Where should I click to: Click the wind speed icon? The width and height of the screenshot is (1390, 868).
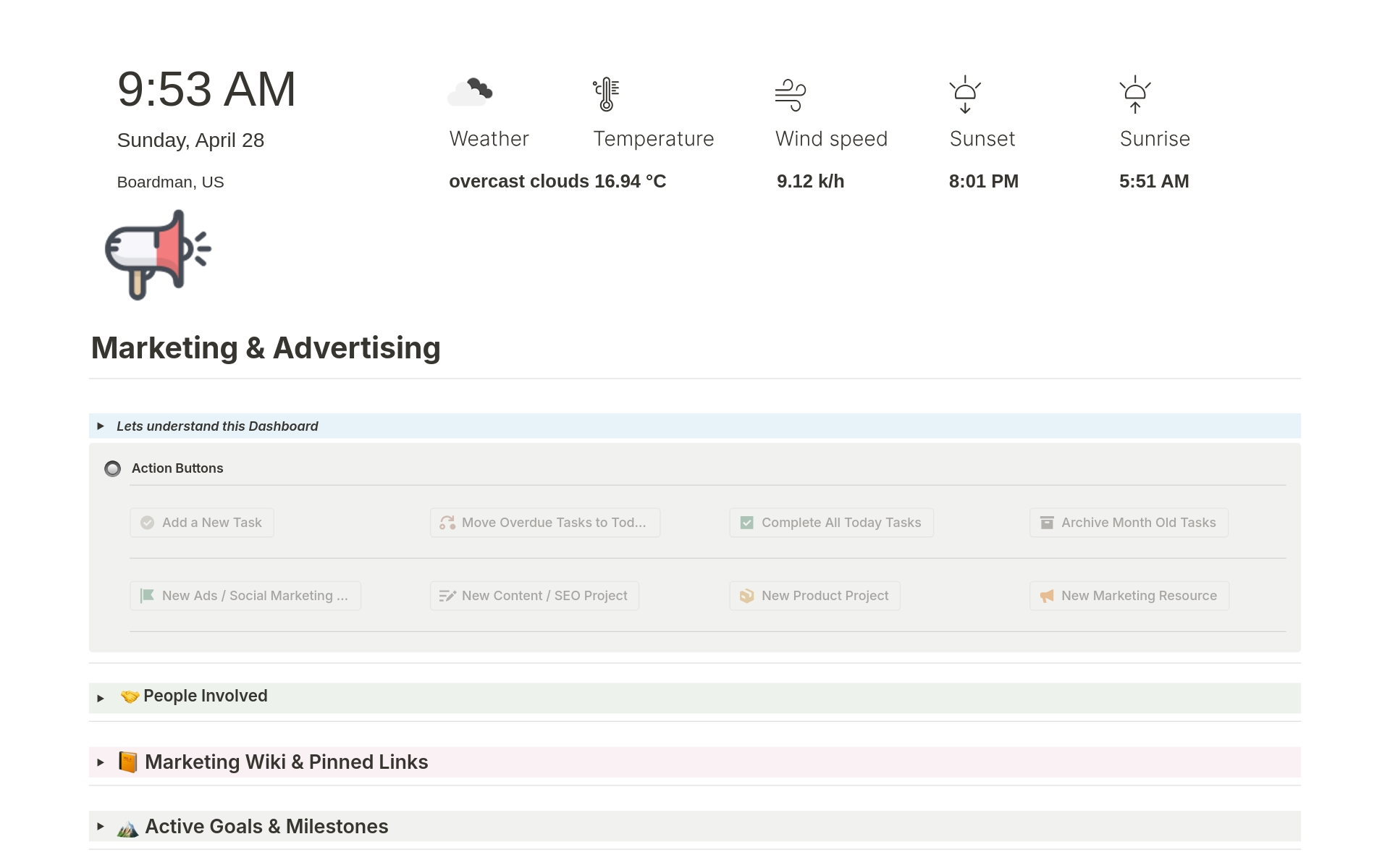tap(791, 95)
